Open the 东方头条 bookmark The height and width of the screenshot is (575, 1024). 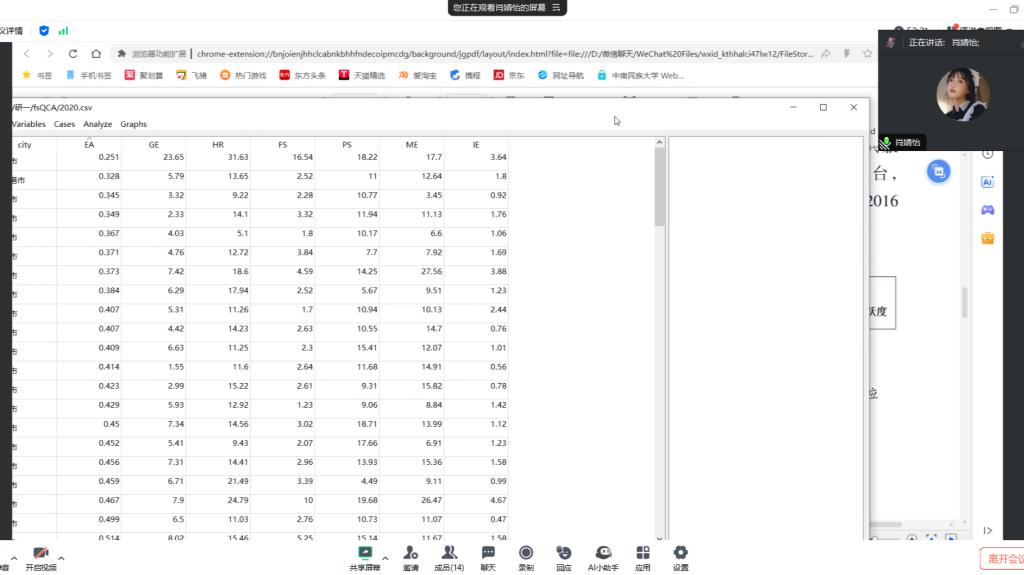point(302,75)
